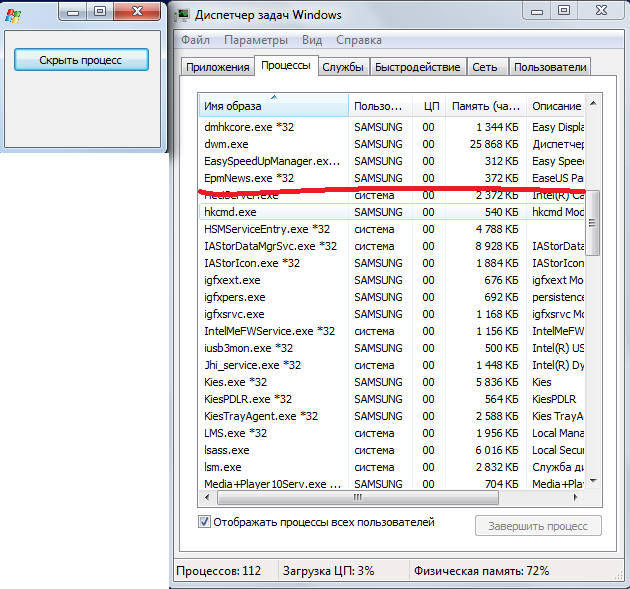Select the "LMS.exe *32" process
Image resolution: width=630 pixels, height=589 pixels.
(392, 433)
